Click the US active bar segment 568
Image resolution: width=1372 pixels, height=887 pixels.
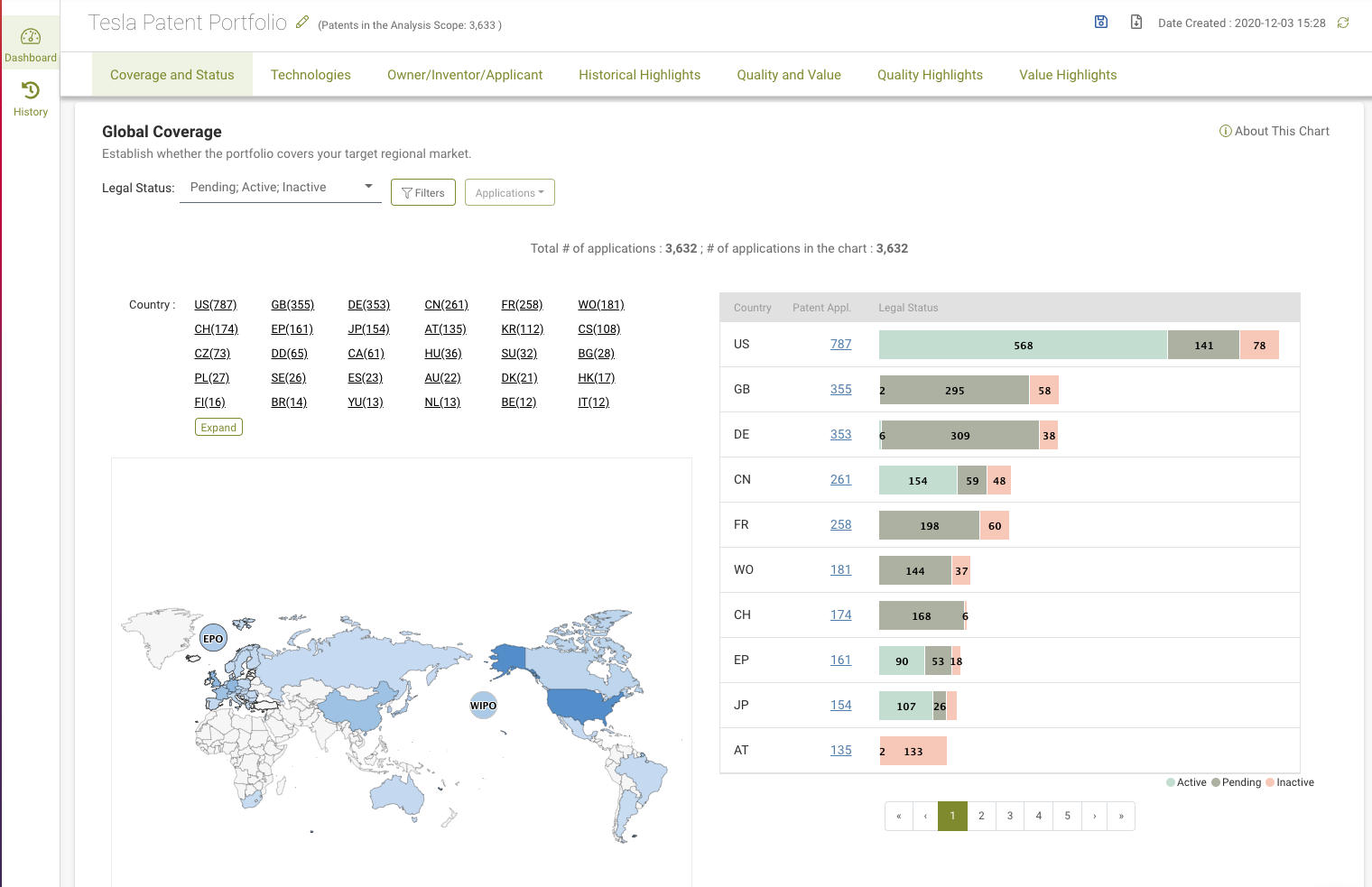pos(1023,345)
